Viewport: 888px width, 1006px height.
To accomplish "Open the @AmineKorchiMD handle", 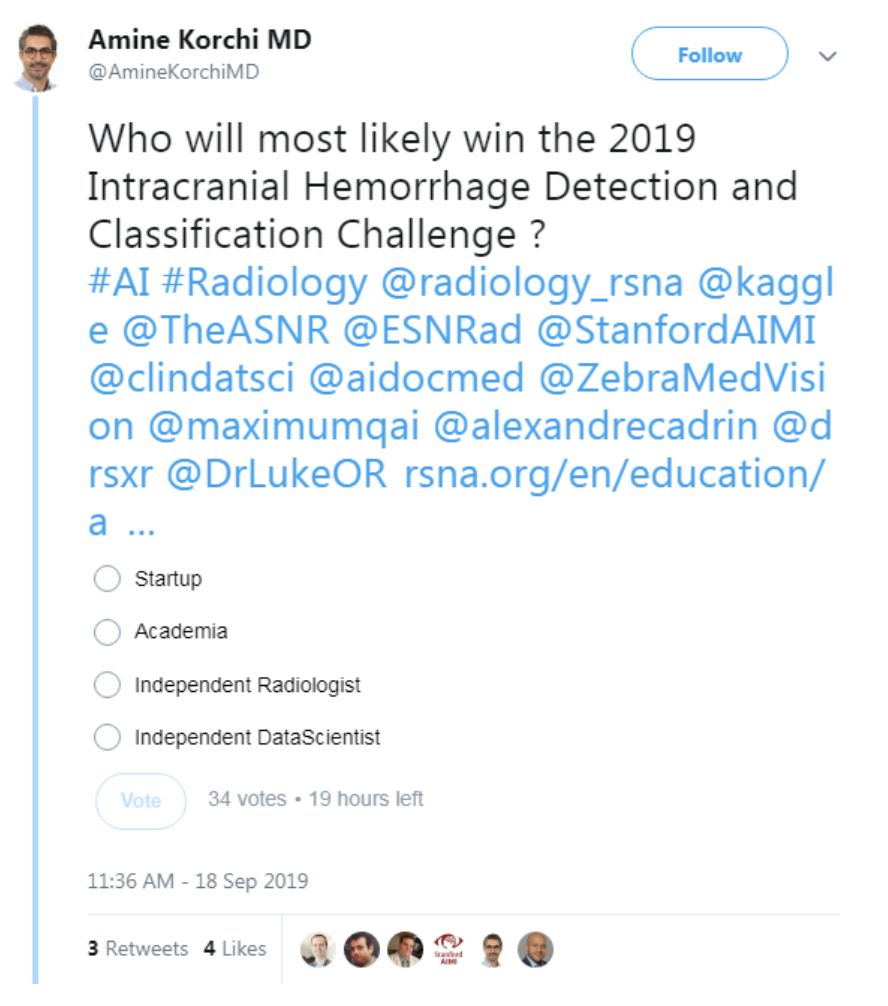I will (174, 73).
